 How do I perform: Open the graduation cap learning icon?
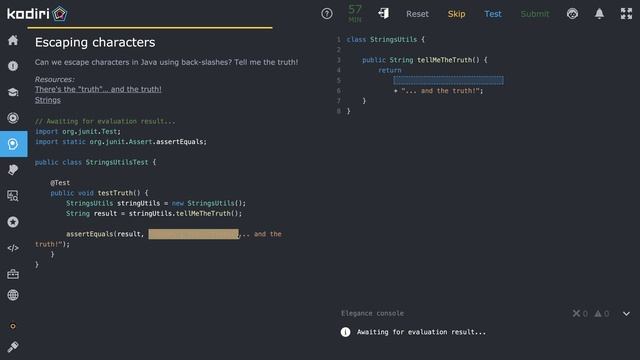click(x=13, y=92)
